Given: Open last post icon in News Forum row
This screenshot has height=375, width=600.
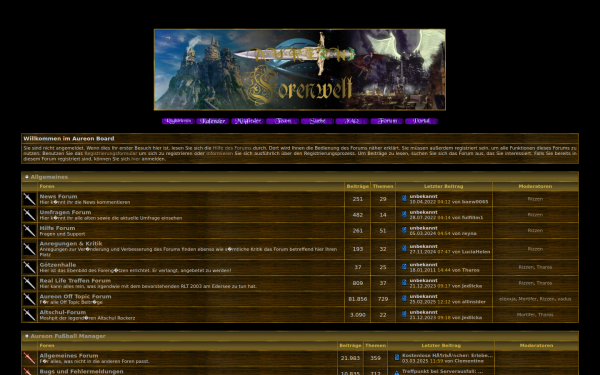Looking at the screenshot, I should [404, 198].
